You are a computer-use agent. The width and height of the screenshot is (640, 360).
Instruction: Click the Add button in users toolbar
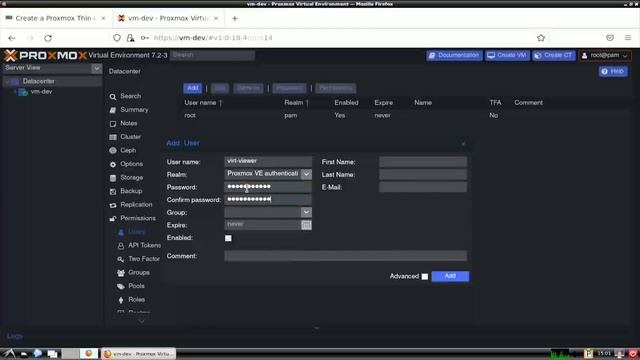point(193,88)
